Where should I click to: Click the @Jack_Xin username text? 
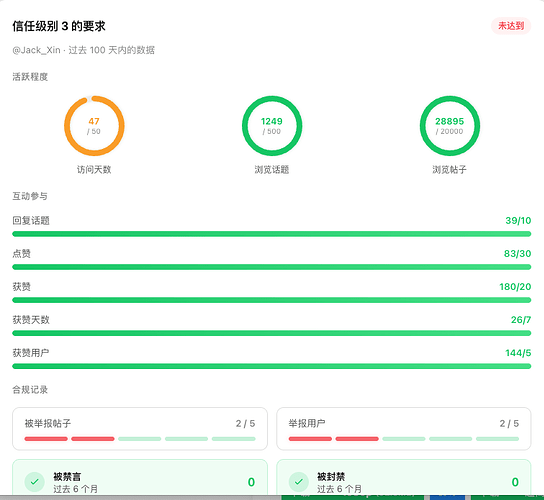click(x=36, y=50)
